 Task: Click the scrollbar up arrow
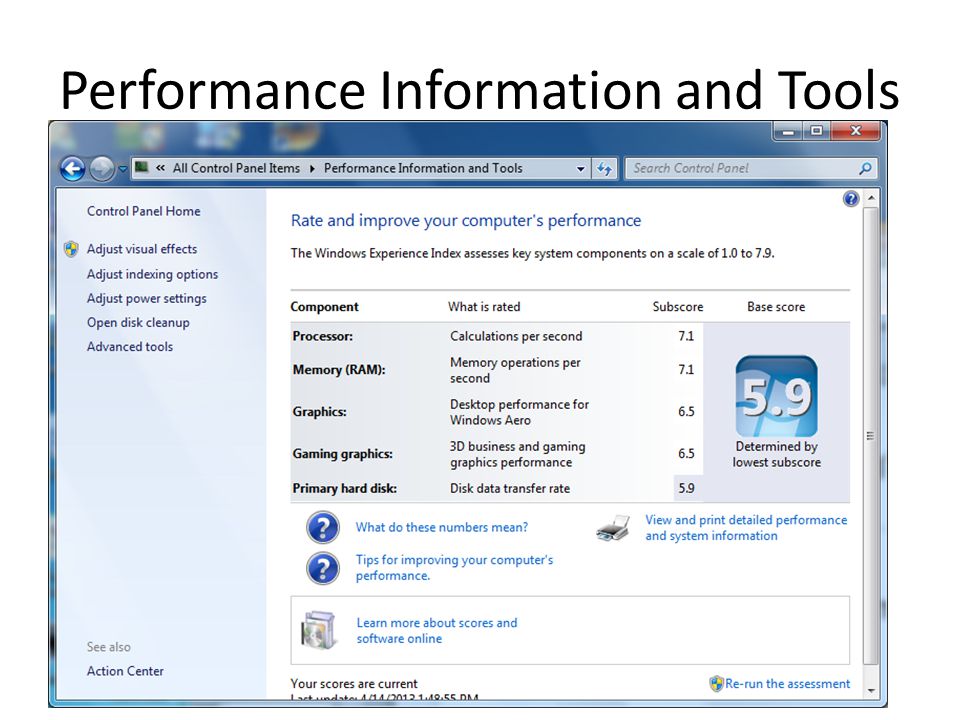click(871, 198)
